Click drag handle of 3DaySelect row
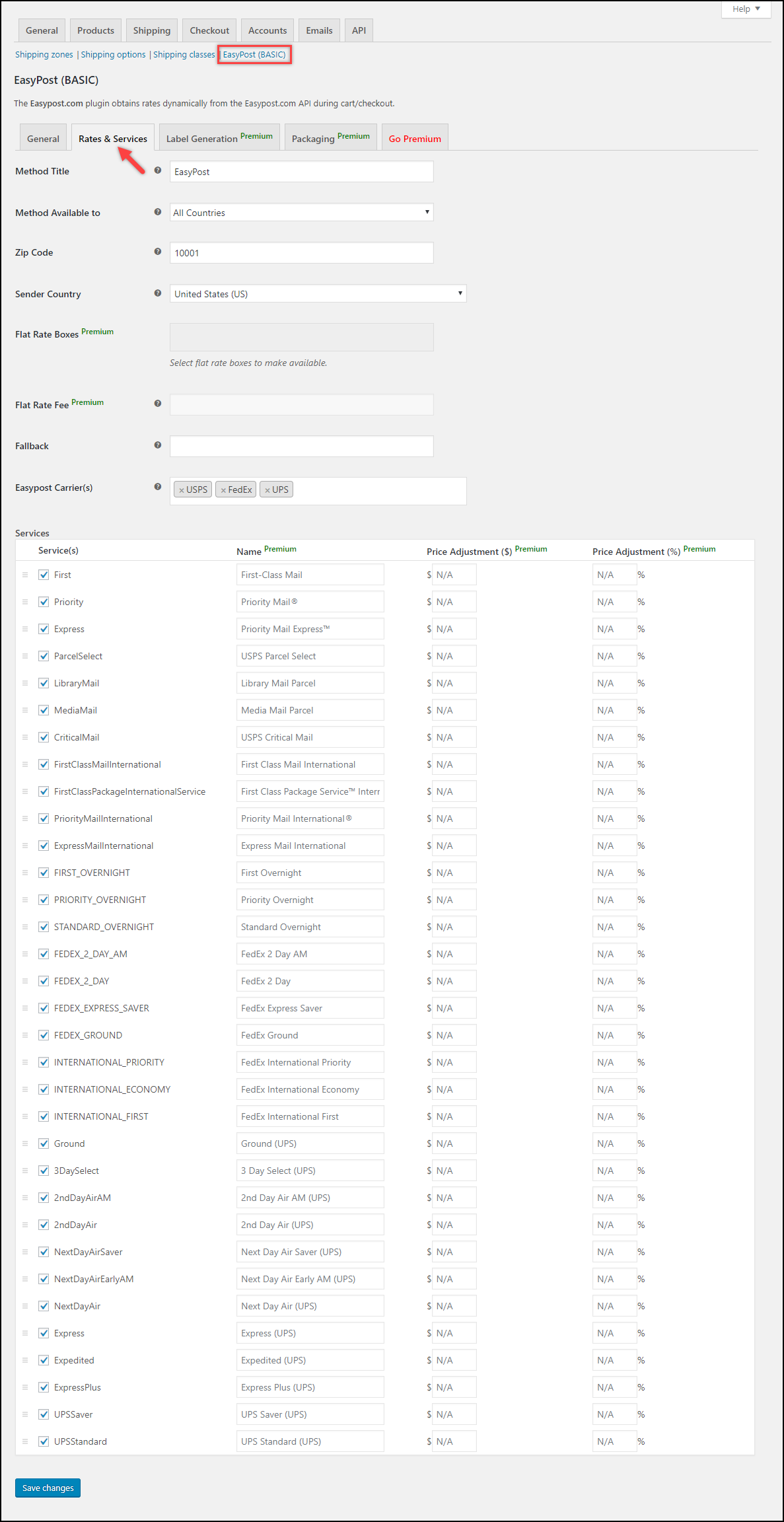Screen dimensions: 784x1522 coord(25,1171)
